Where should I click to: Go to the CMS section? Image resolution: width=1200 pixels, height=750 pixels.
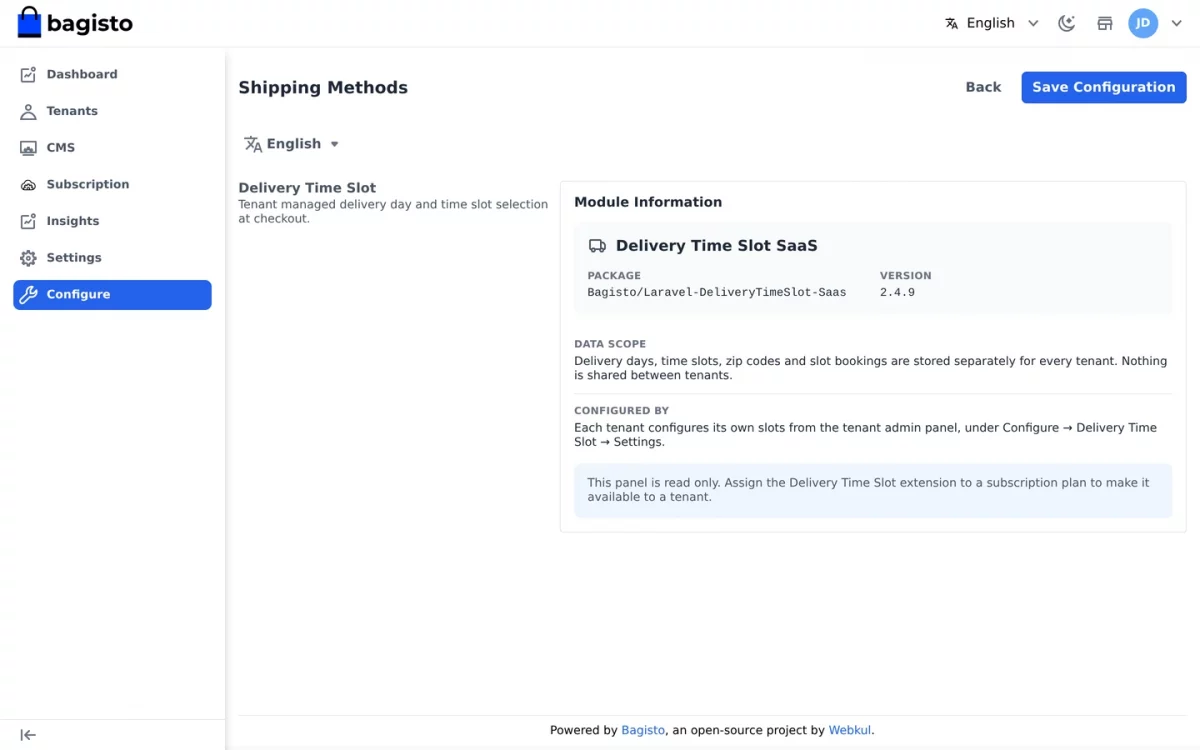(x=112, y=148)
